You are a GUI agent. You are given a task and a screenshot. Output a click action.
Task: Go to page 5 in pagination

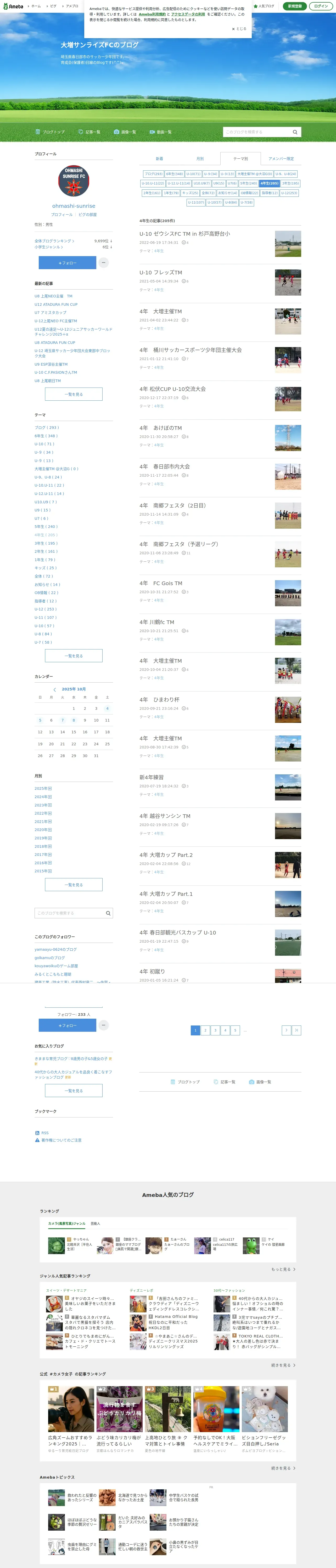coord(235,1030)
